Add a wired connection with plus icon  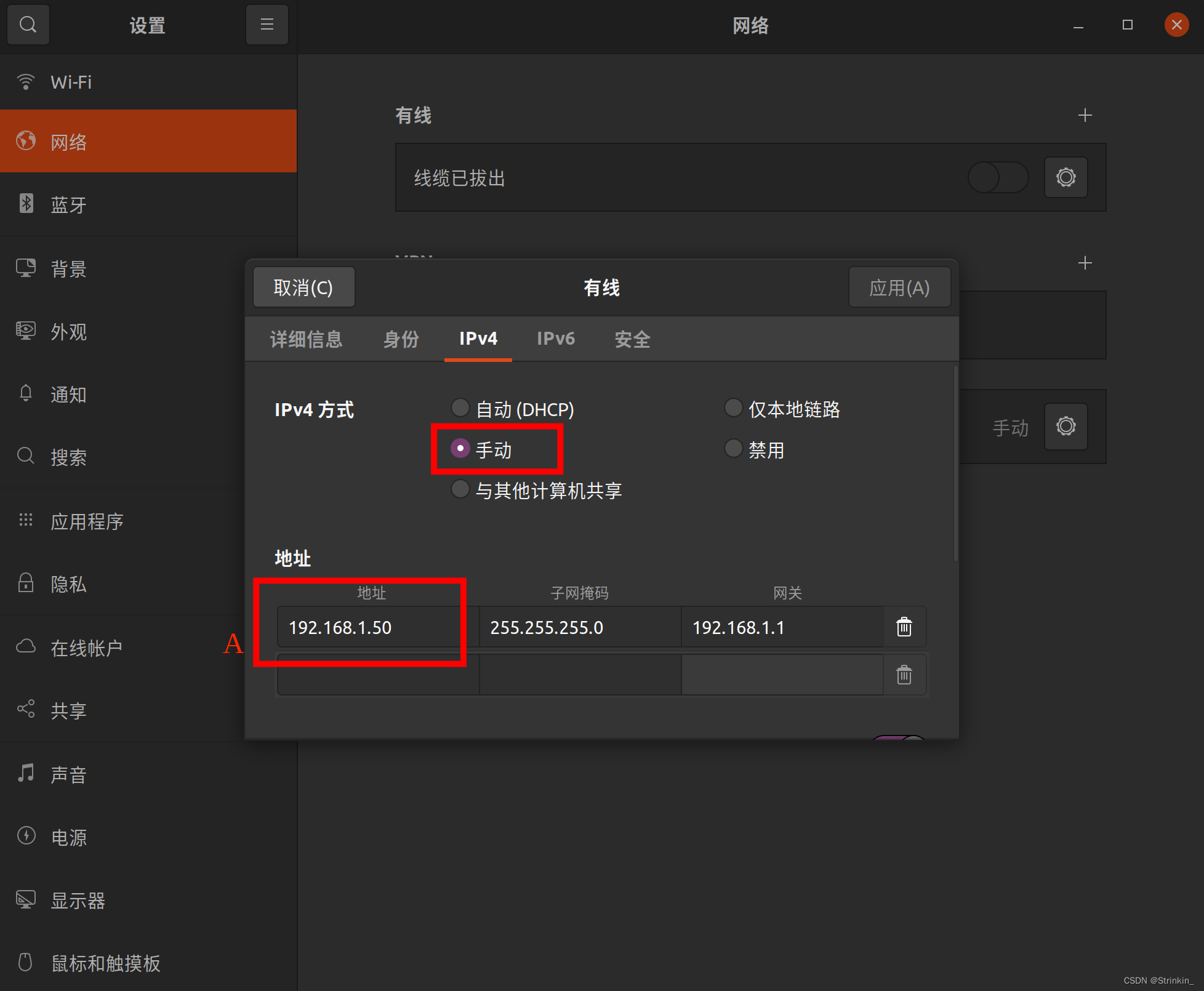tap(1085, 115)
